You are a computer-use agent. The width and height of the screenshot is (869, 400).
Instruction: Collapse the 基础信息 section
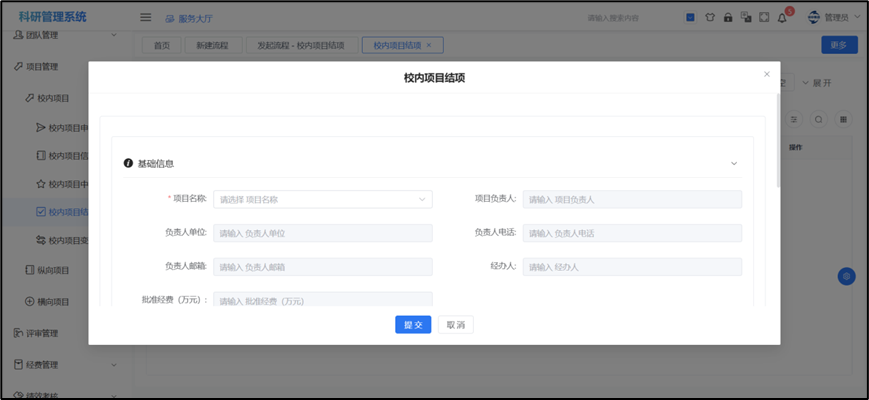733,163
